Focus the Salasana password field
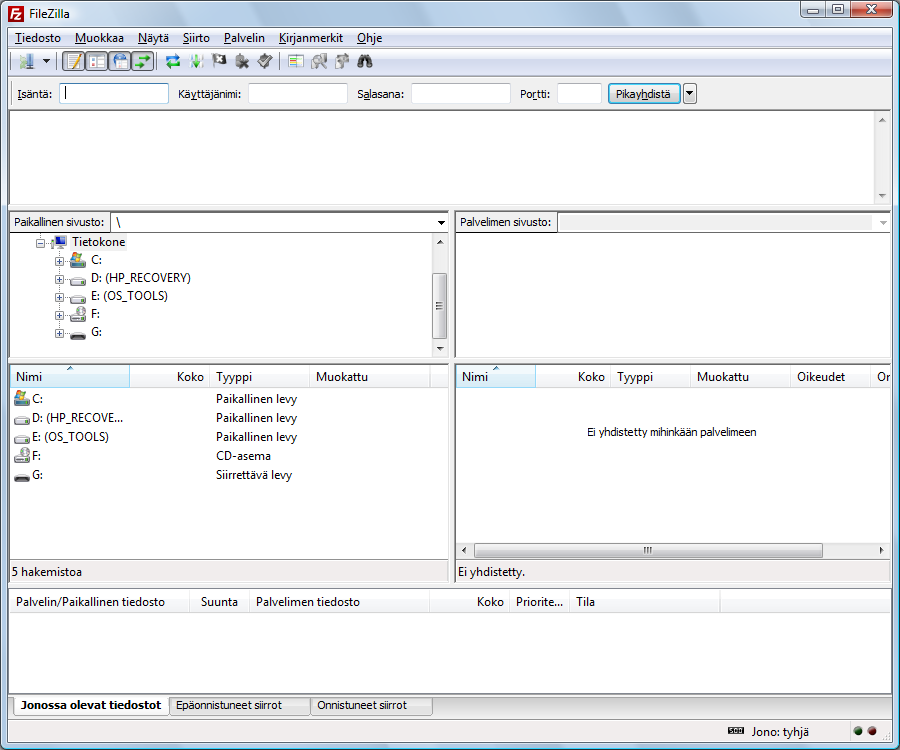Viewport: 900px width, 750px height. tap(461, 94)
